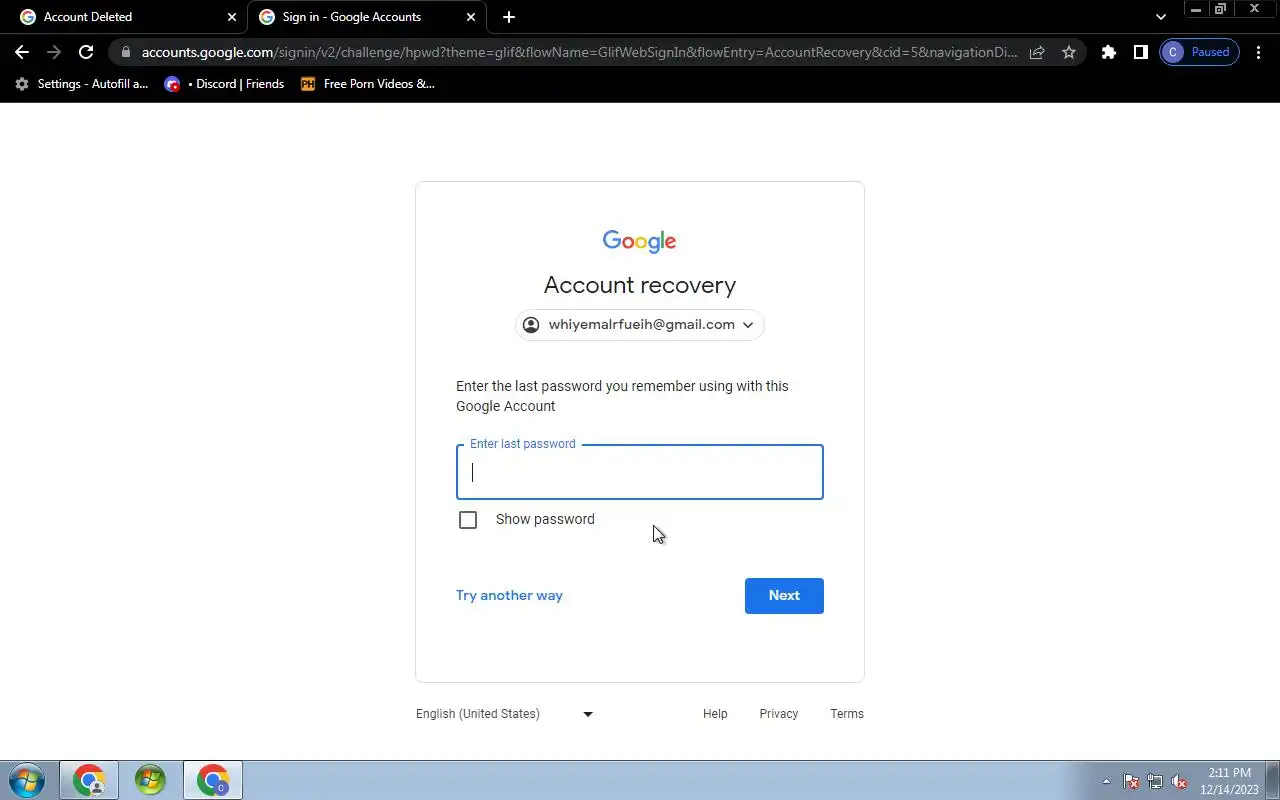Click the taskbar clock showing 2:11 PM
1280x800 pixels.
(1229, 781)
